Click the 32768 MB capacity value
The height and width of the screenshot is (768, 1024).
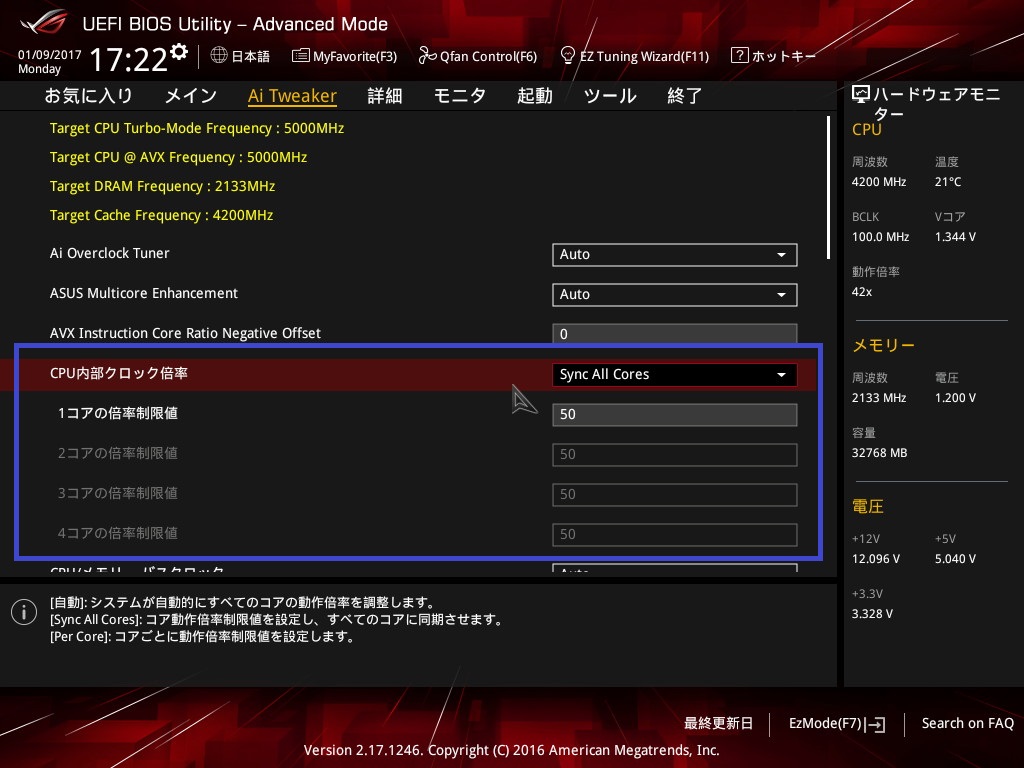[880, 453]
